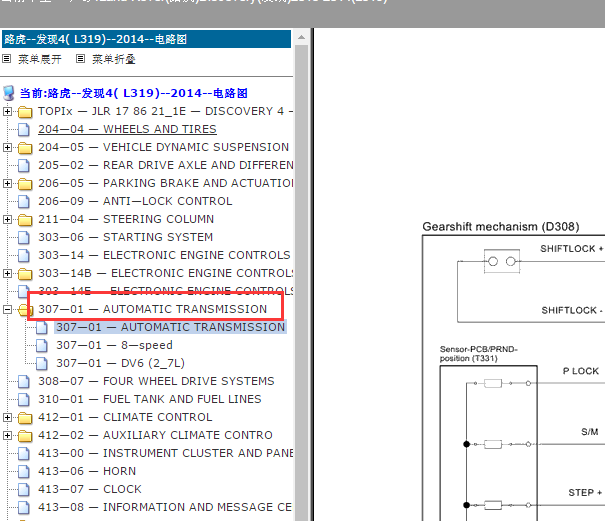Viewport: 605px width, 521px height.
Task: Select 413-08 Information and Message Center
Action: pyautogui.click(x=165, y=507)
